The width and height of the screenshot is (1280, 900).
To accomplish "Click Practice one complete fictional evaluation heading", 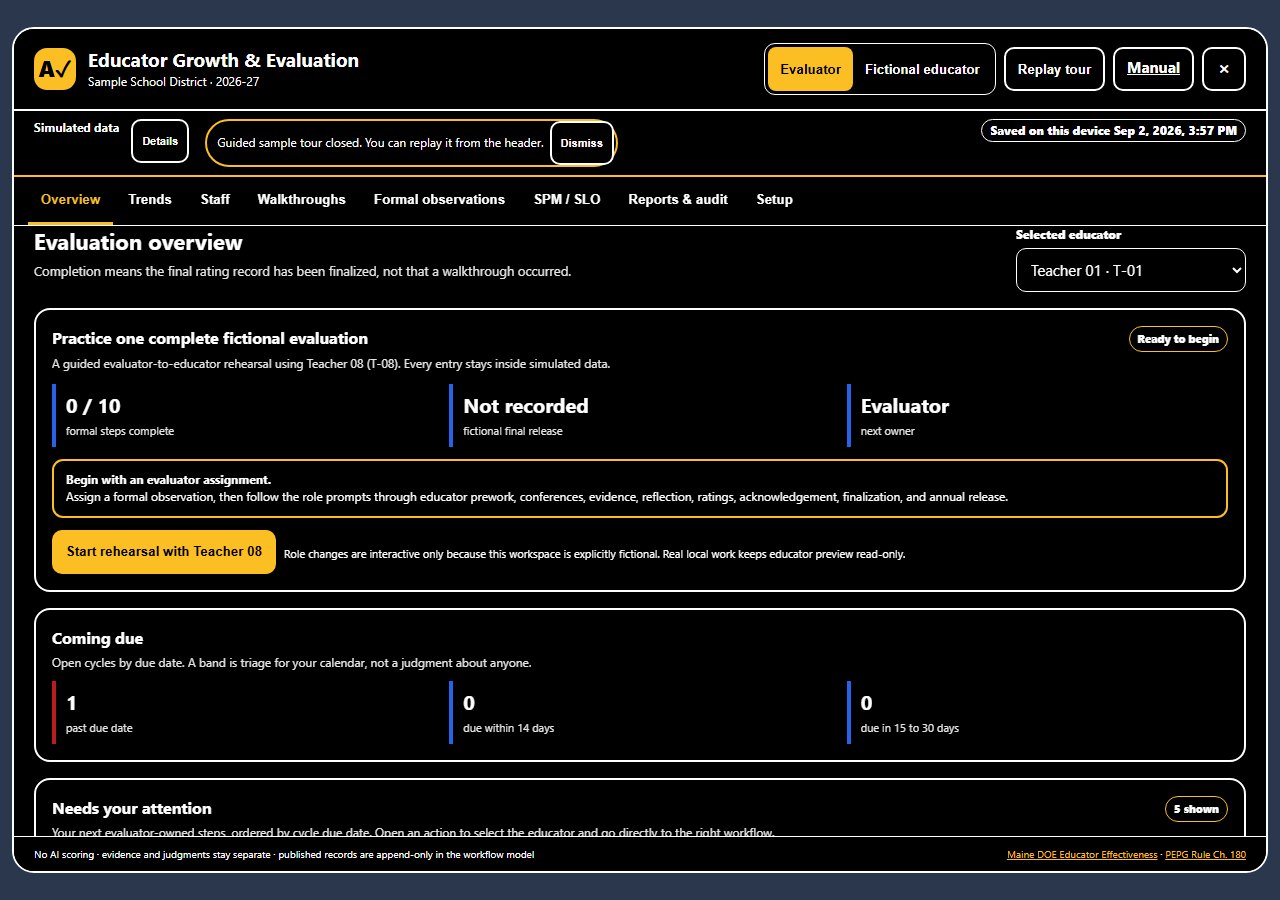I will tap(210, 339).
